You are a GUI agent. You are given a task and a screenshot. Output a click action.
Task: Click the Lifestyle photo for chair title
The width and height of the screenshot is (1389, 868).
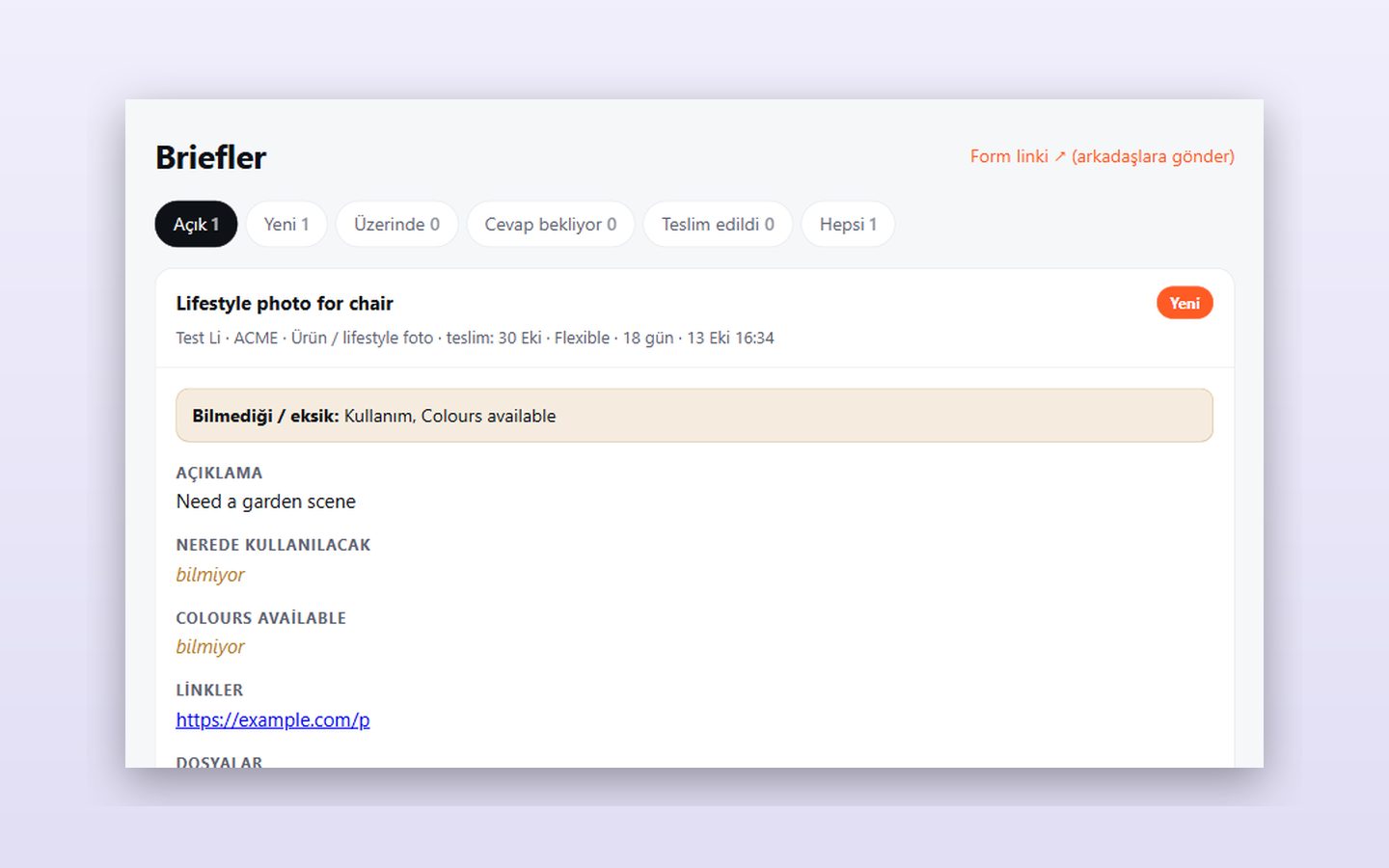click(x=285, y=303)
